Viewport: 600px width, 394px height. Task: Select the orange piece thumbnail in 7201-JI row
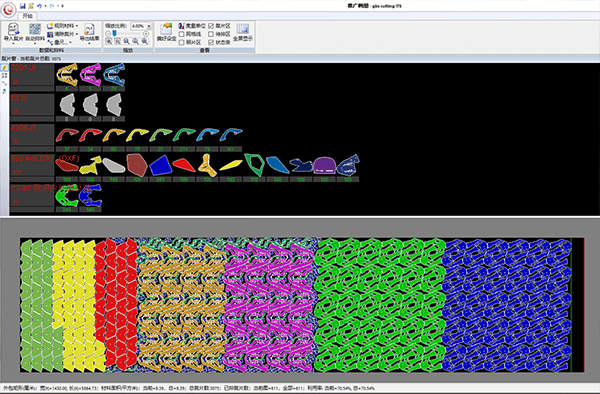[67, 75]
